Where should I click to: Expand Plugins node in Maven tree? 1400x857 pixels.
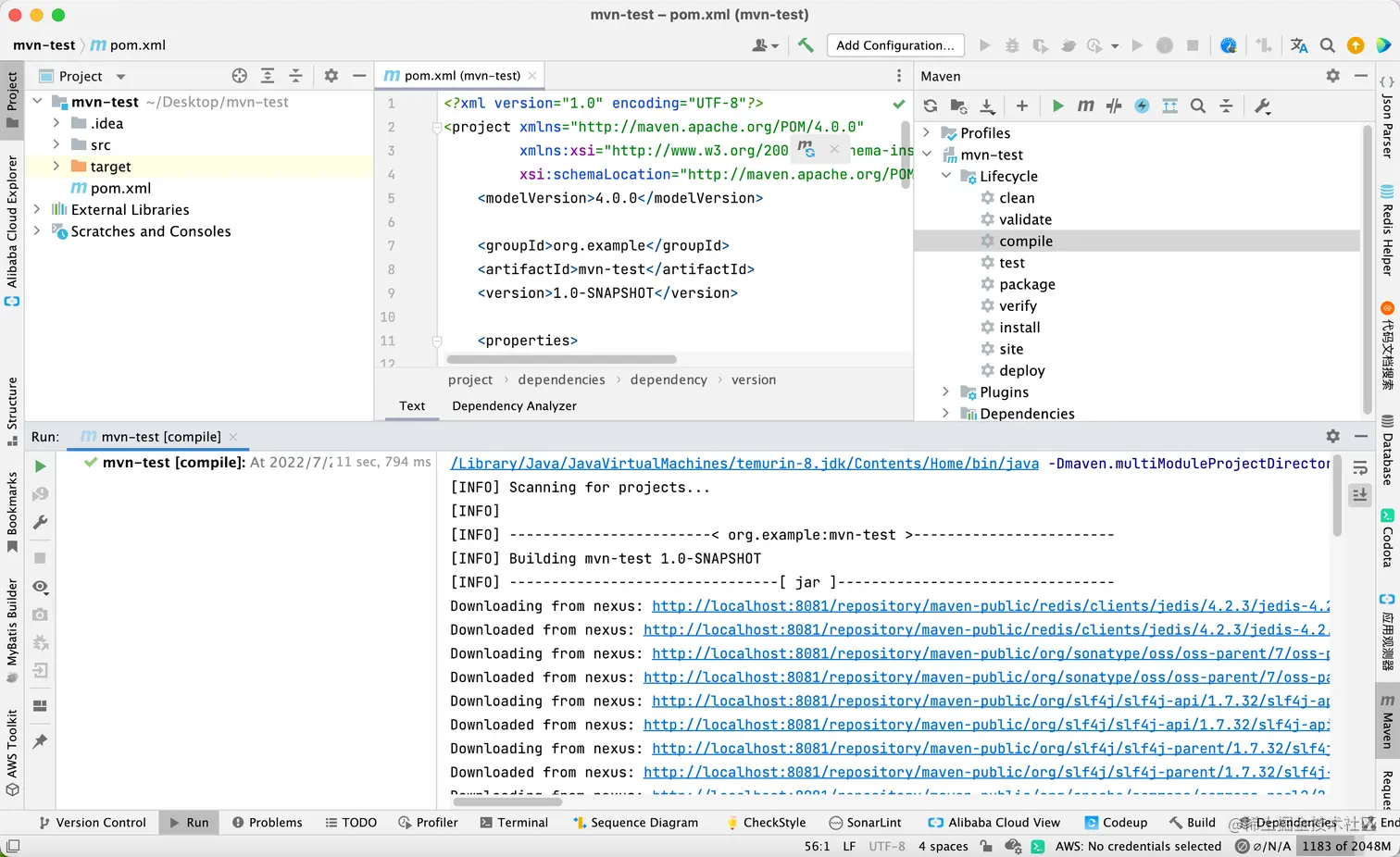[x=946, y=392]
